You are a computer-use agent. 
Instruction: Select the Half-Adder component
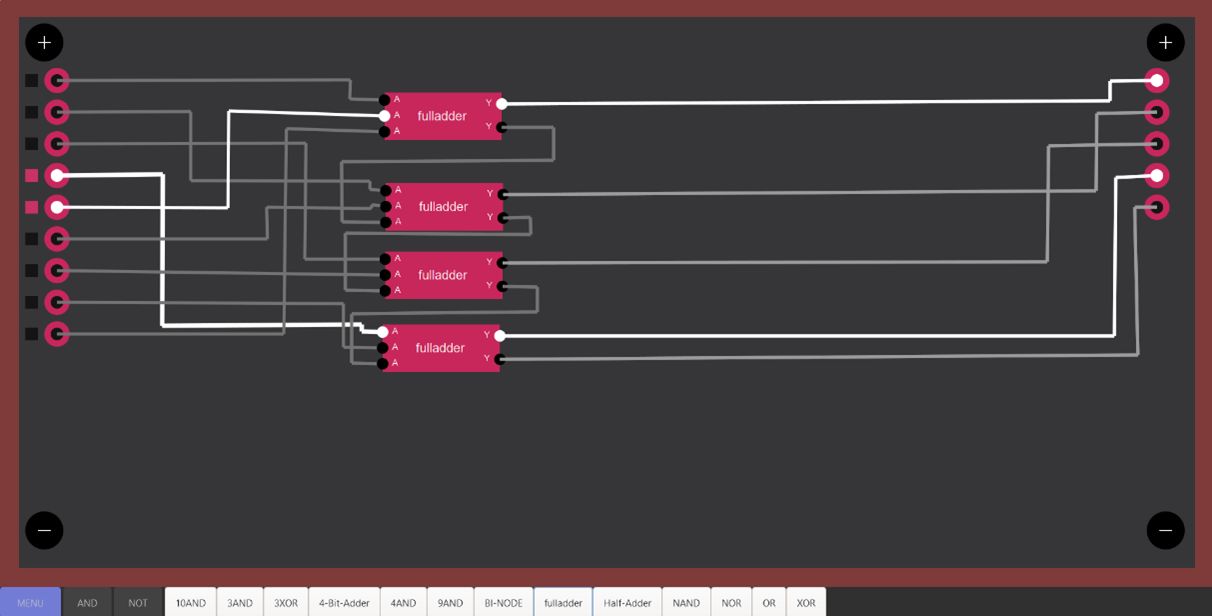[626, 603]
